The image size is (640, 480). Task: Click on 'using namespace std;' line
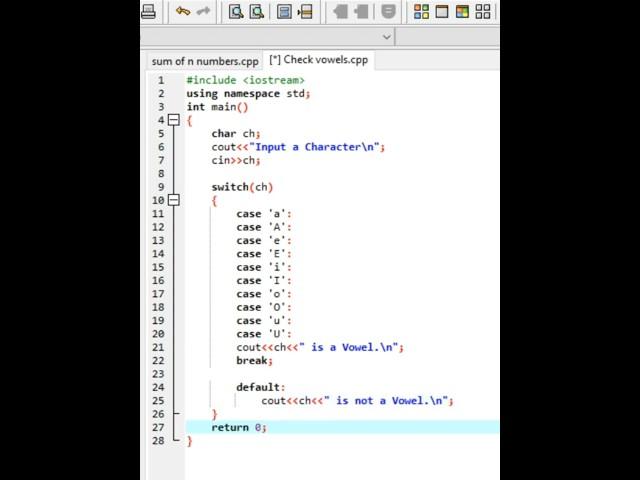tap(248, 93)
